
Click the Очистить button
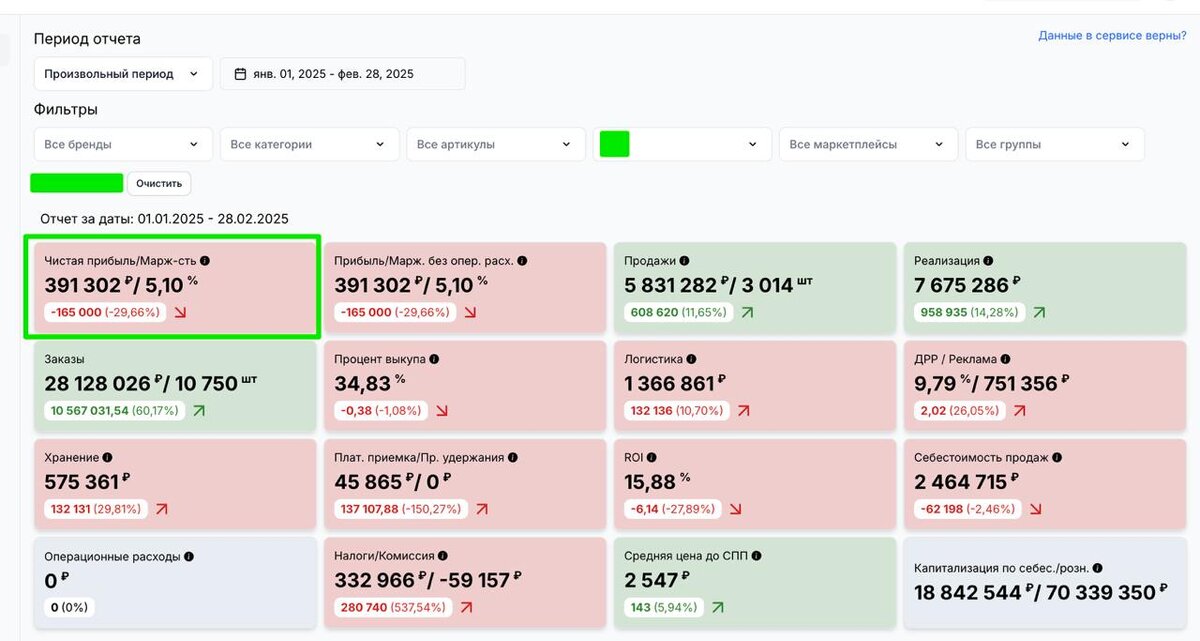[x=159, y=184]
